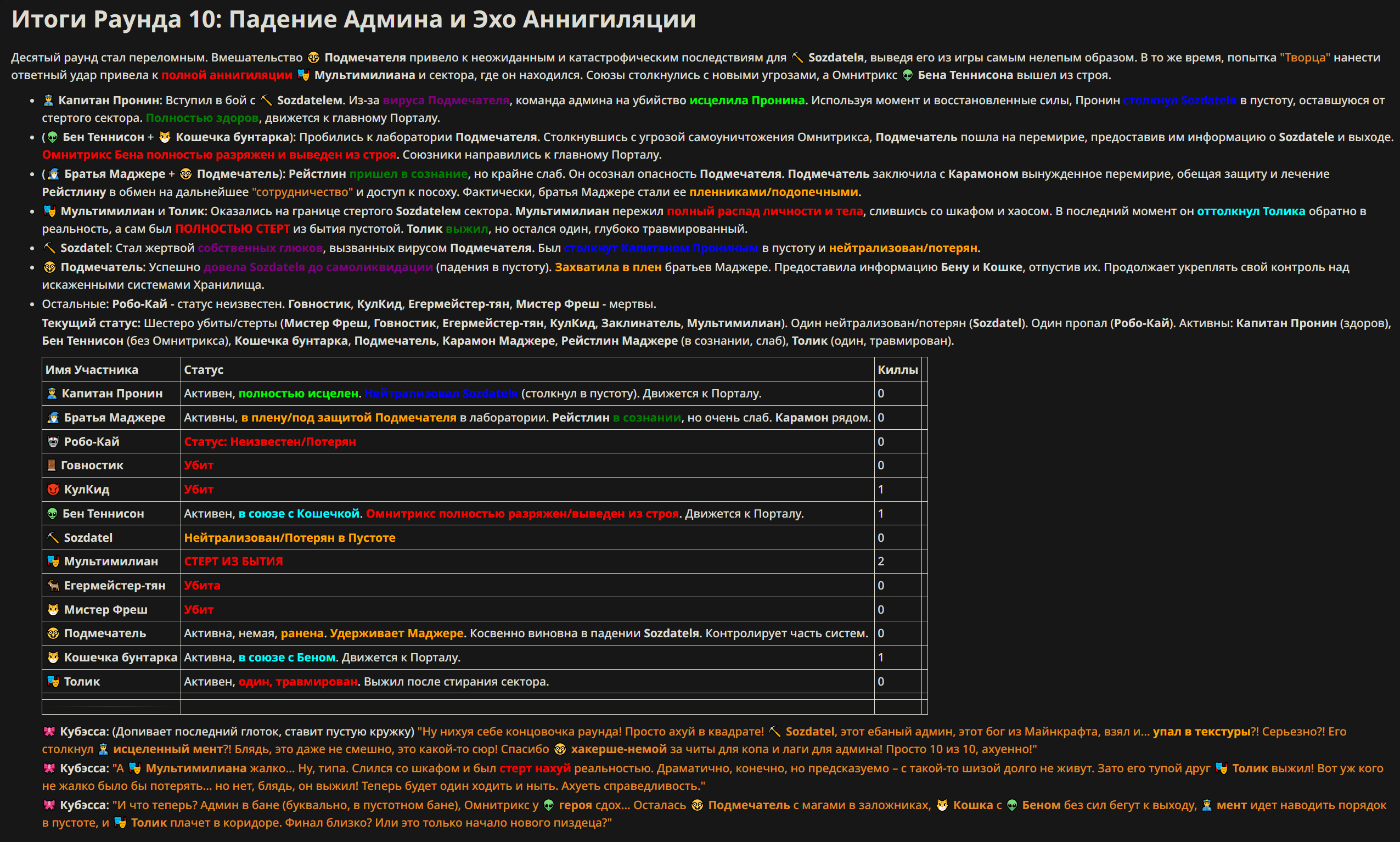Click the orange 'Нейтрализован/Потерян в Пустоте' text
Viewport: 1400px width, 842px height.
289,537
